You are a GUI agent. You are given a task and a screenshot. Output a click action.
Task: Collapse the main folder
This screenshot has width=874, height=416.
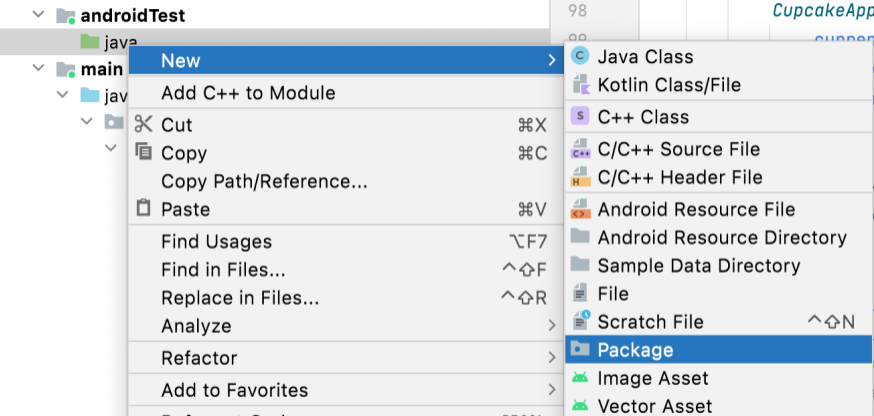(38, 69)
